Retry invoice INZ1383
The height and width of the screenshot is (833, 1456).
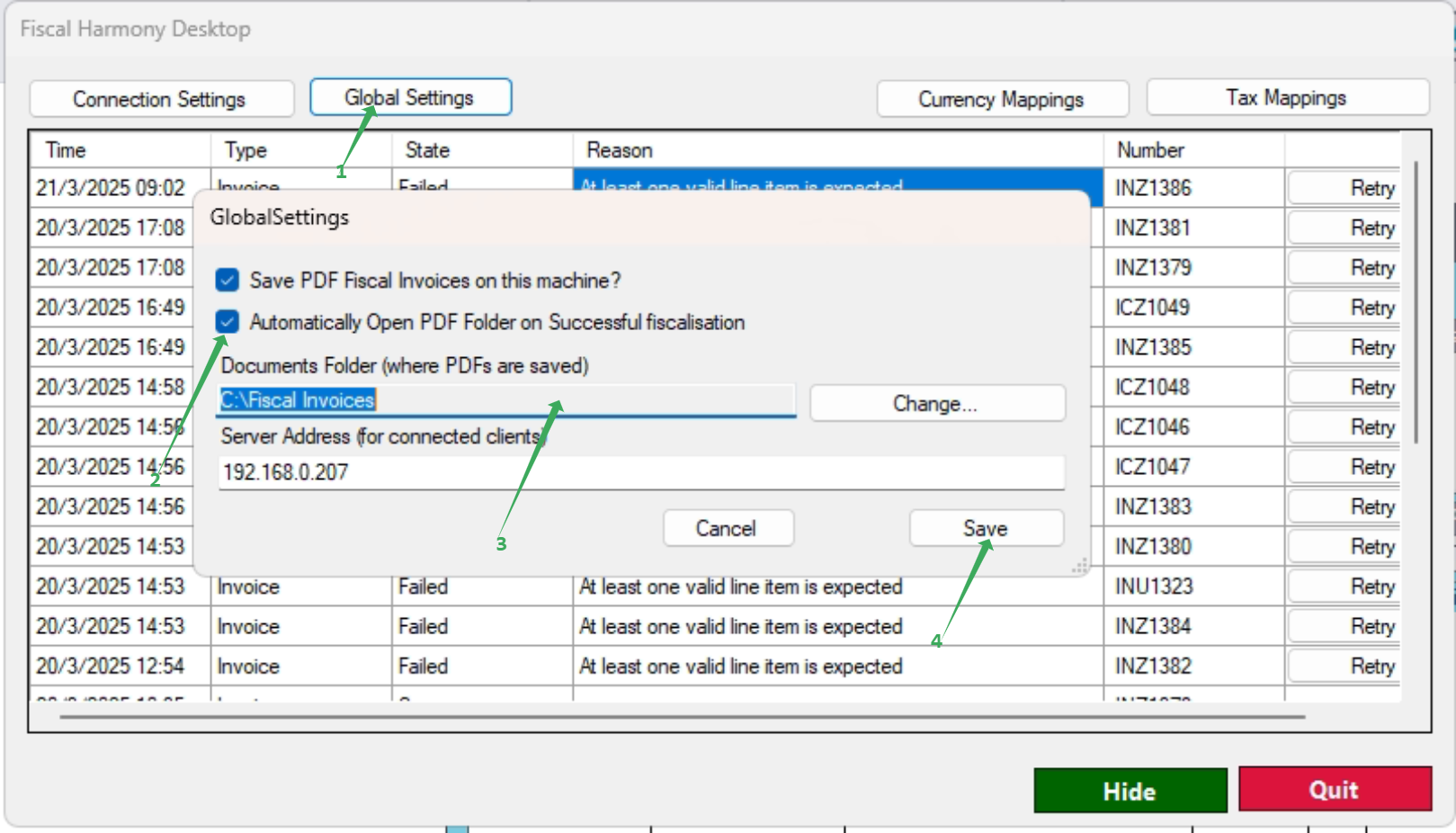[1344, 506]
